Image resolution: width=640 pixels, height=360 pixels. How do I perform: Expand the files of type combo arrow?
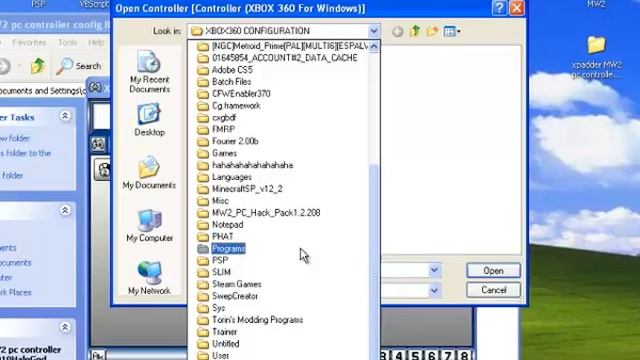click(x=434, y=291)
